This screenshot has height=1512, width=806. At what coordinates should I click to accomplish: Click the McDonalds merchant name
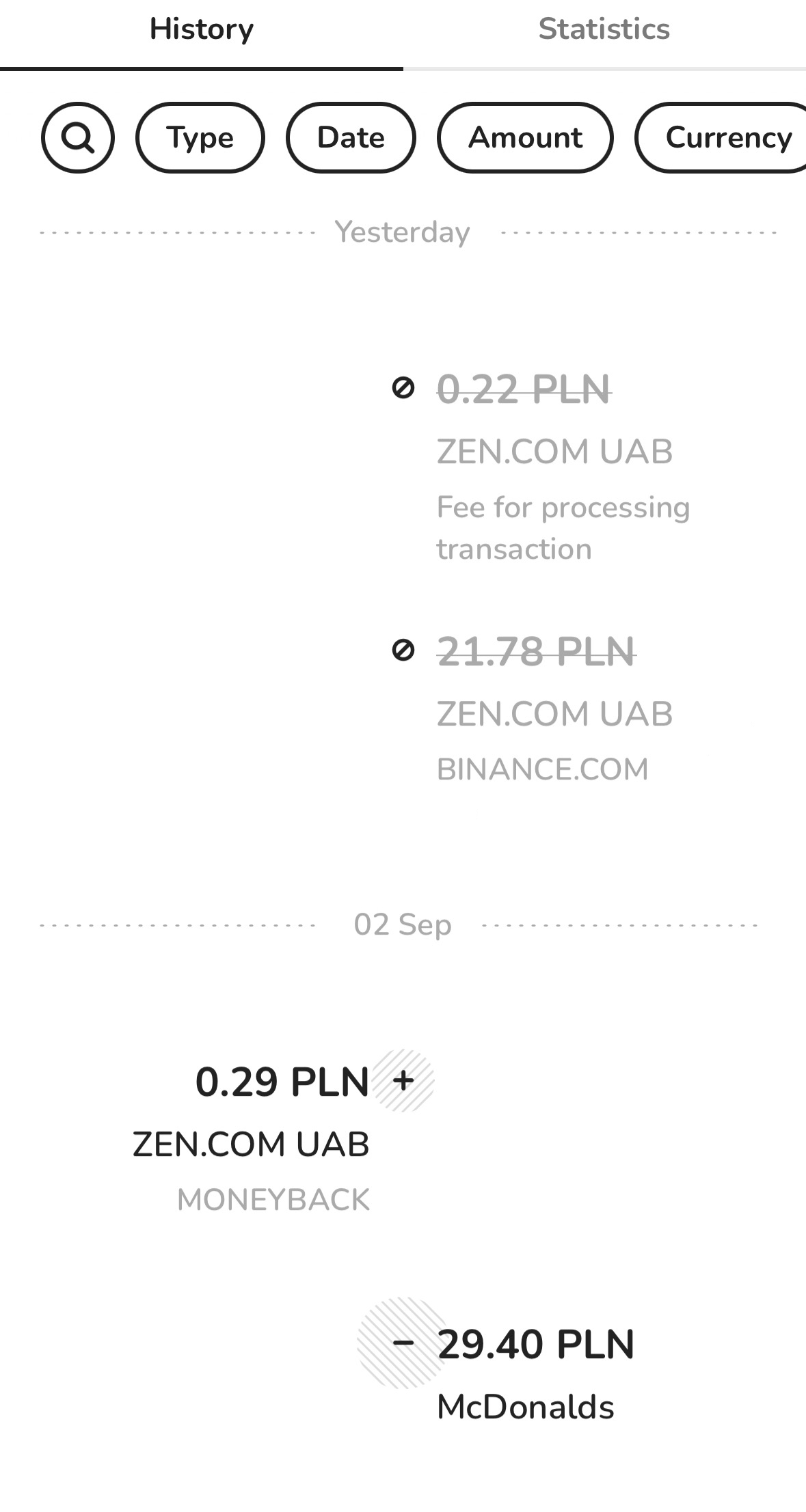(526, 1407)
